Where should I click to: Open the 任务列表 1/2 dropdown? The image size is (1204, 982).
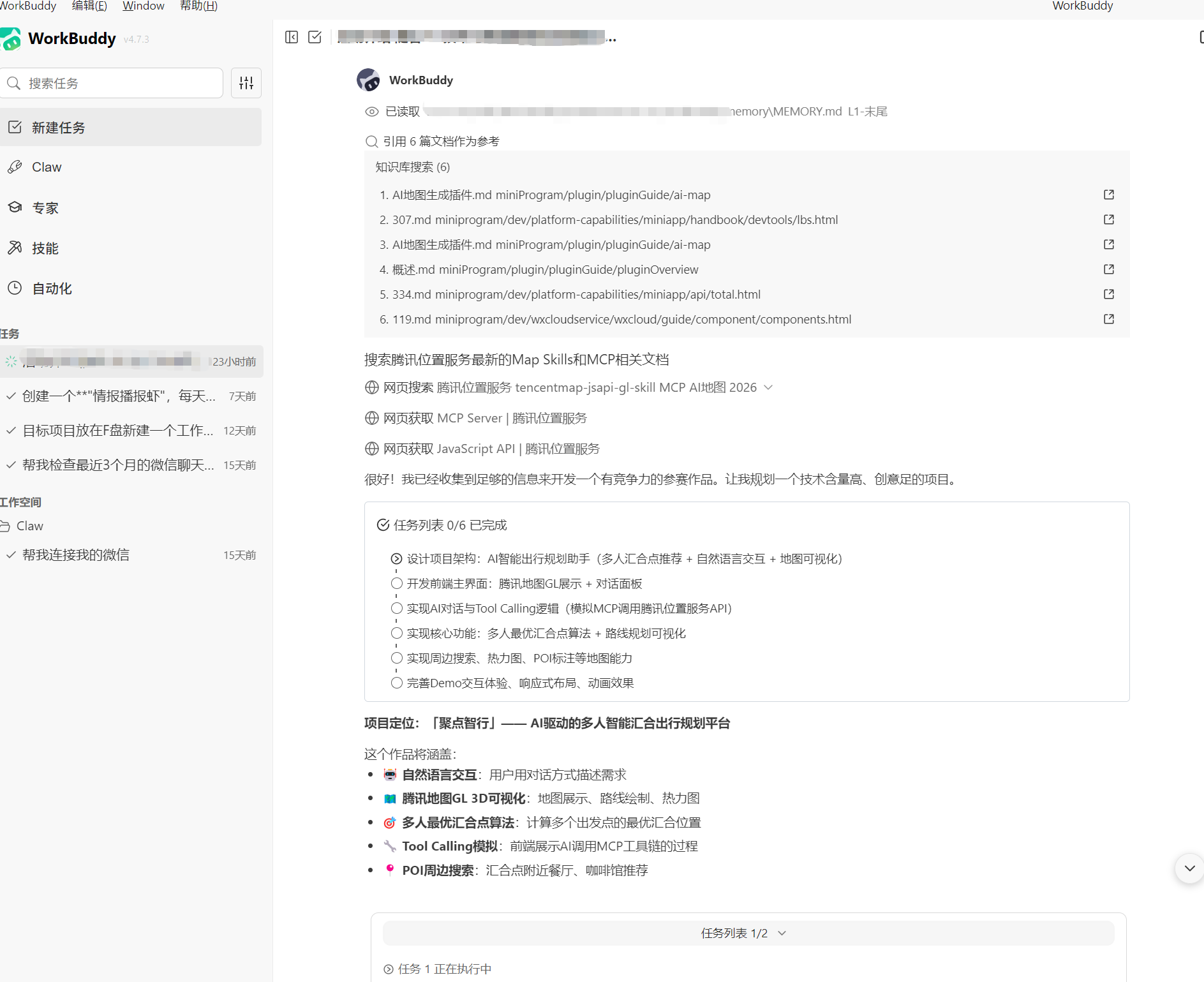pos(782,933)
